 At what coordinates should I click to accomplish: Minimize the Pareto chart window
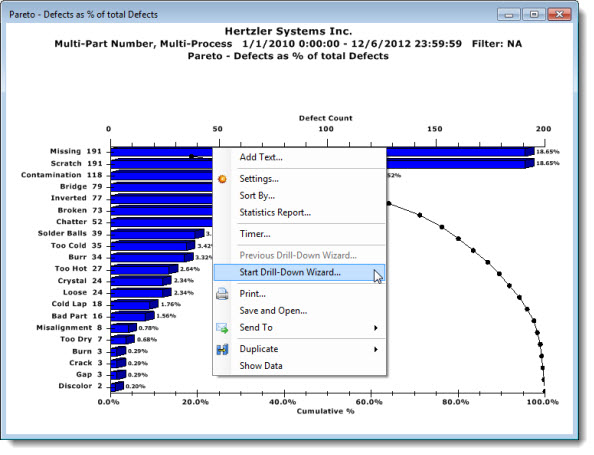(509, 14)
